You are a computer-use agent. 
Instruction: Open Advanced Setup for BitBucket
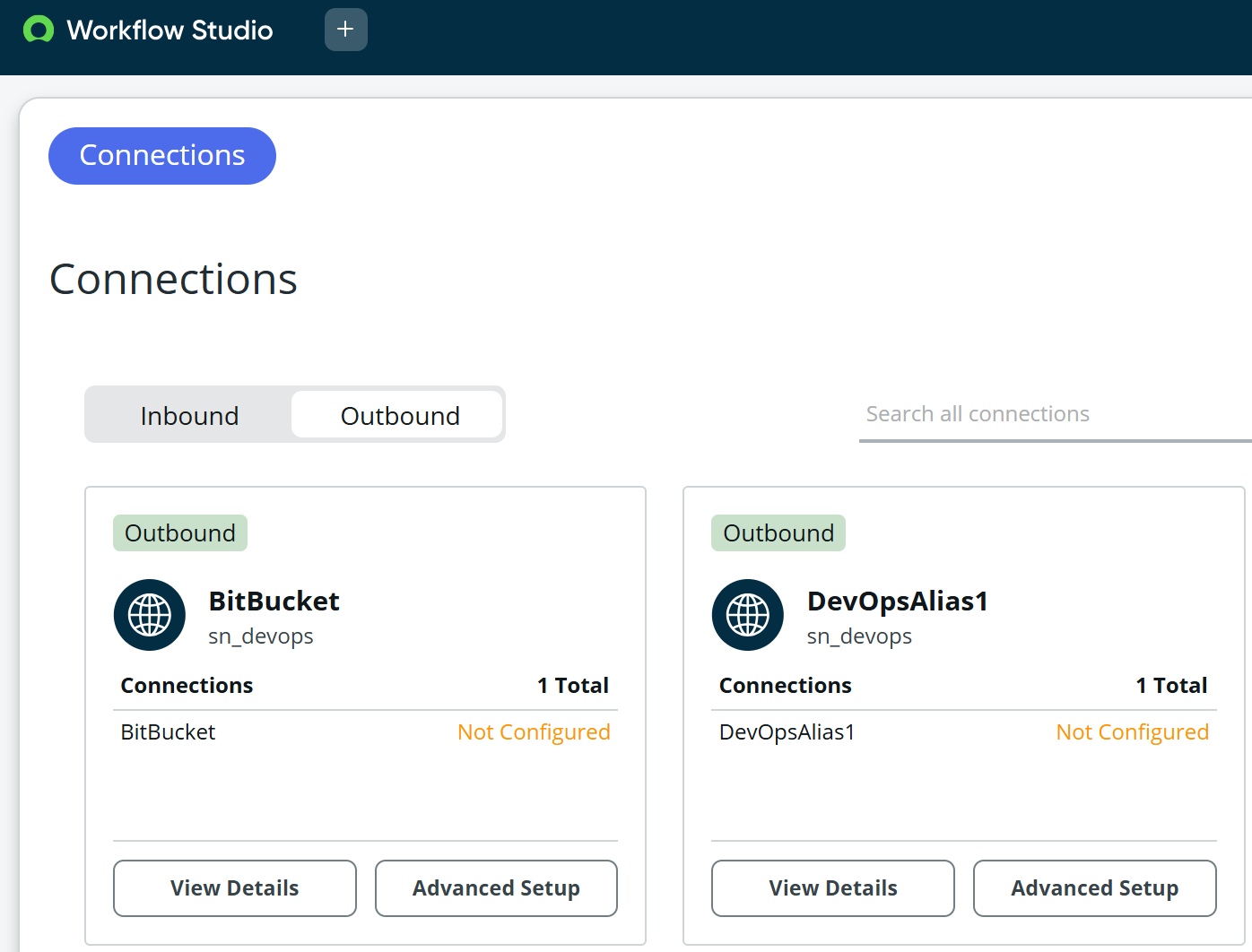[496, 888]
